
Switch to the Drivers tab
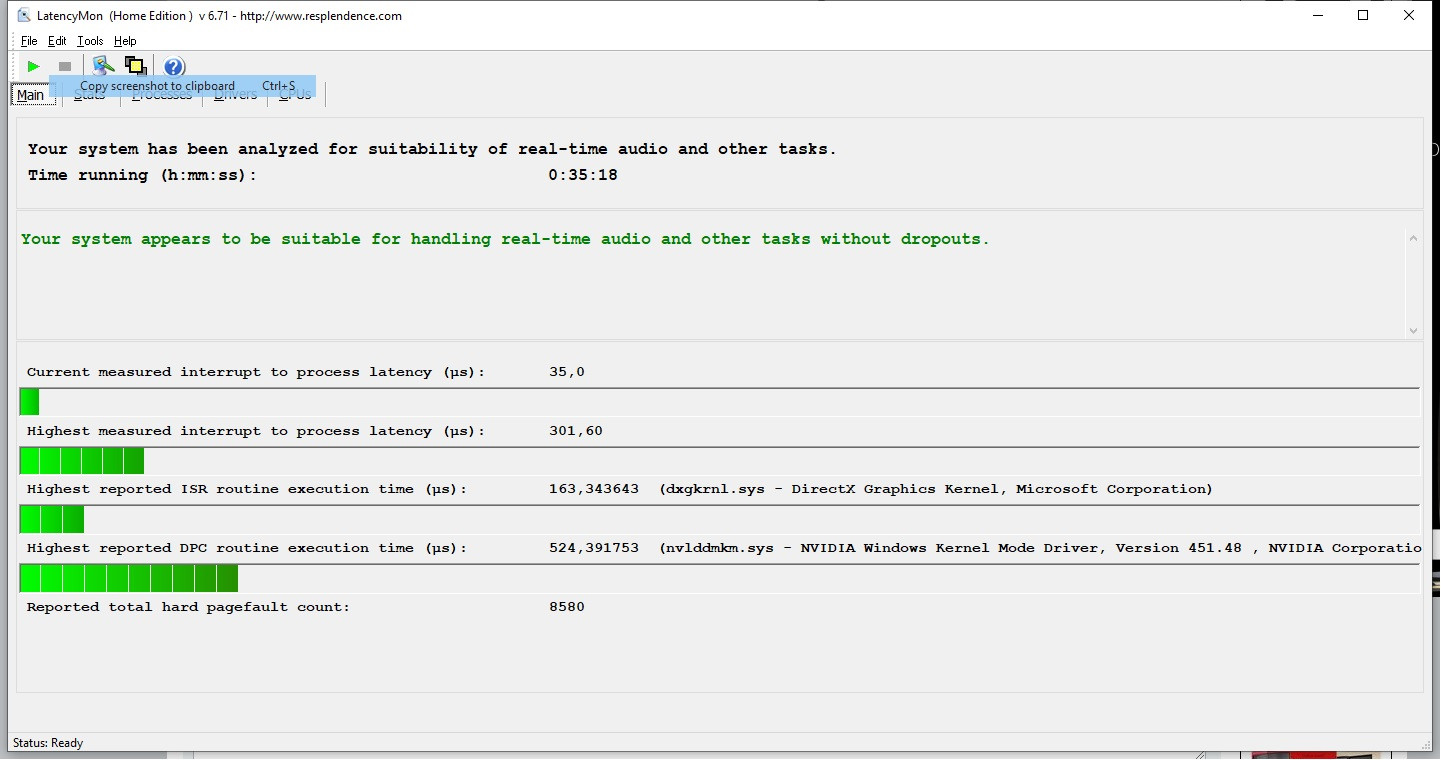pos(235,97)
